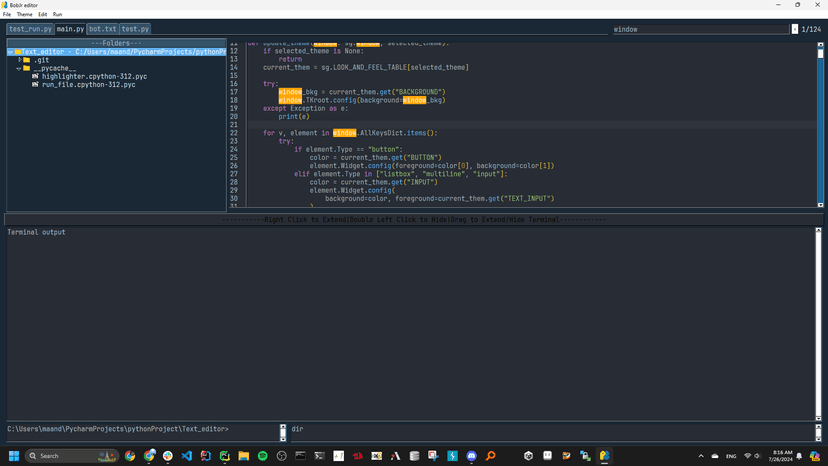Screen dimensions: 828x466
Task: Open Visual Studio Code from taskbar
Action: [187, 456]
